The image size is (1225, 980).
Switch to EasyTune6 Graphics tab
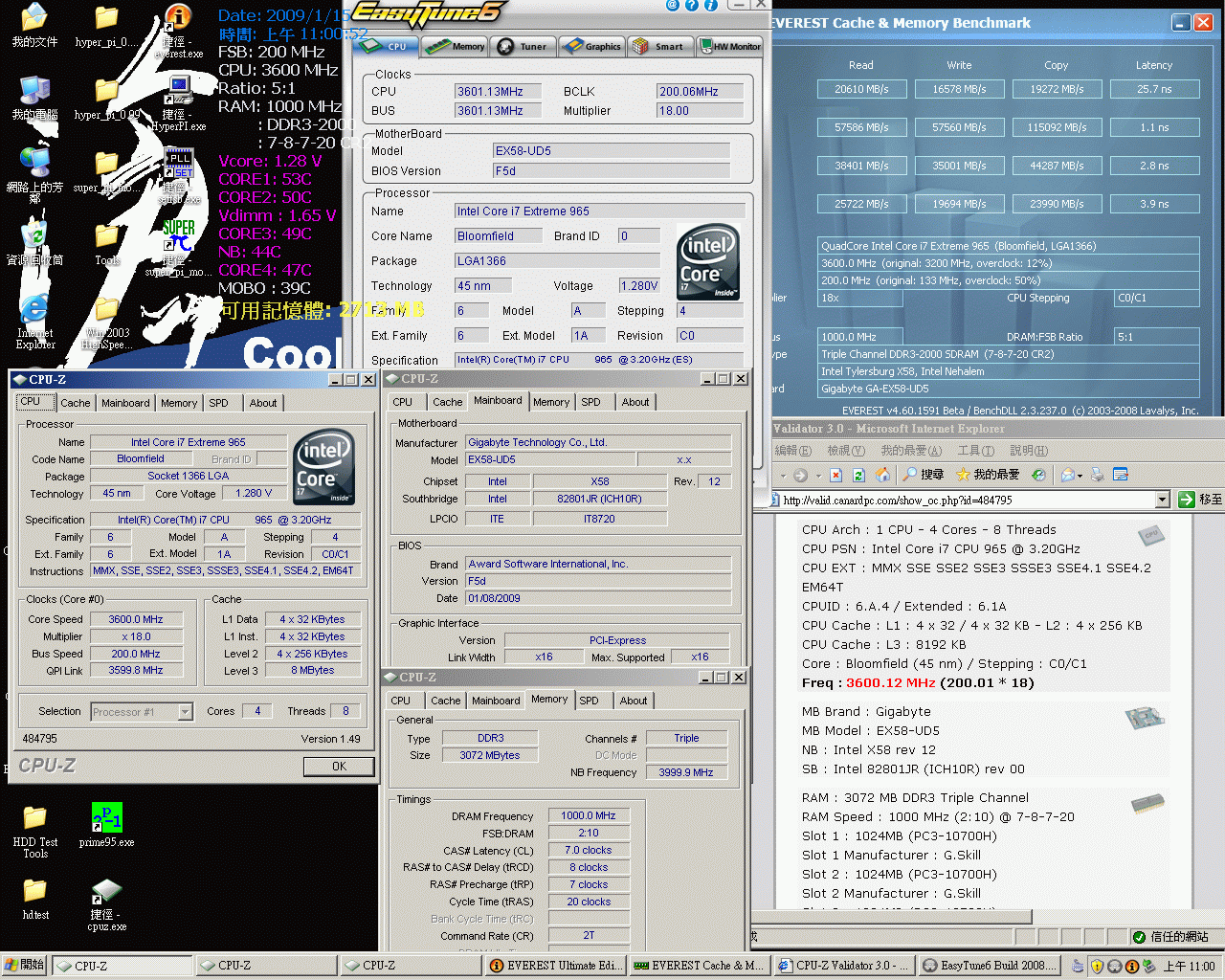[x=591, y=46]
